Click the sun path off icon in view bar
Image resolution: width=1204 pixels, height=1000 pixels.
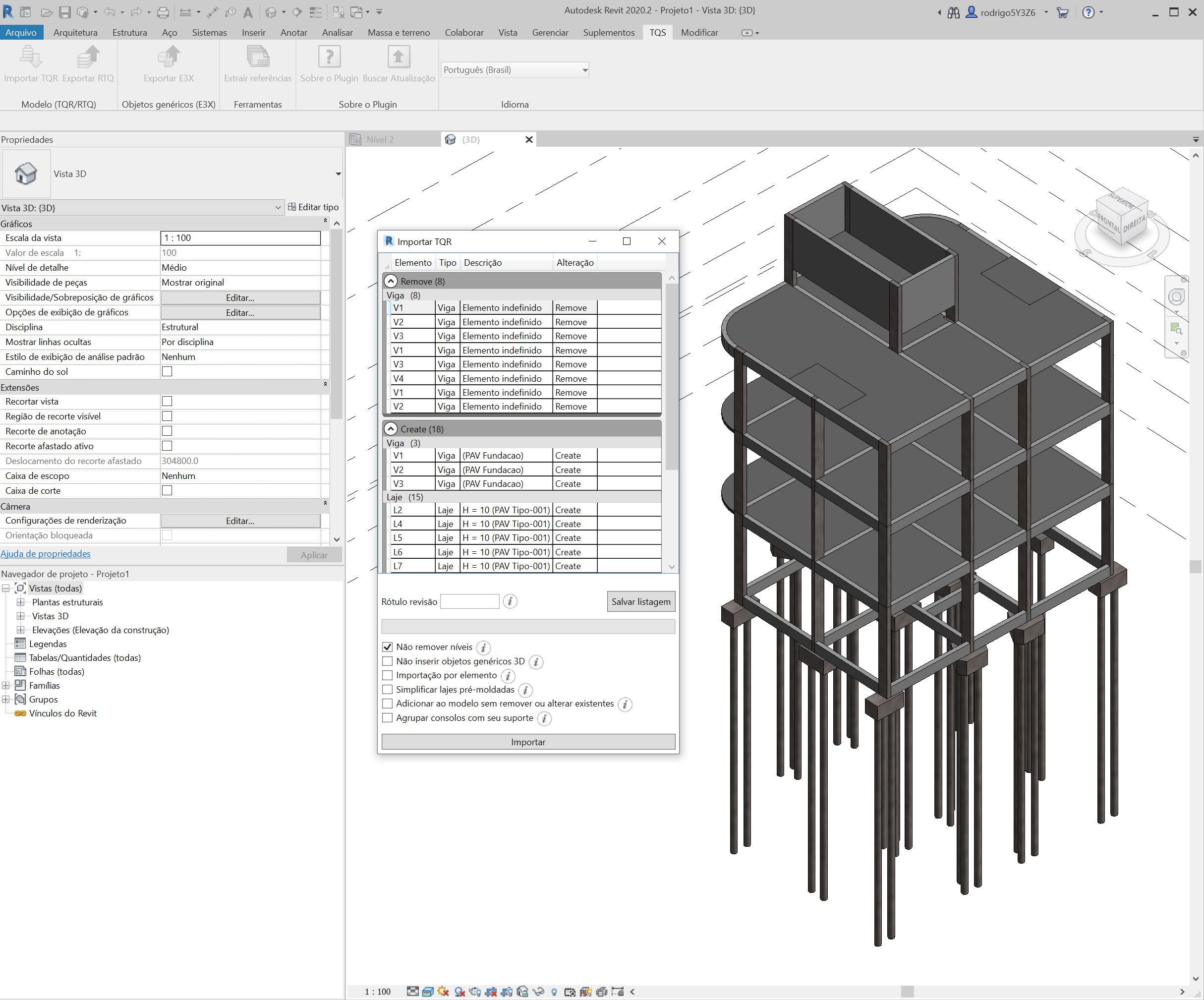click(443, 992)
